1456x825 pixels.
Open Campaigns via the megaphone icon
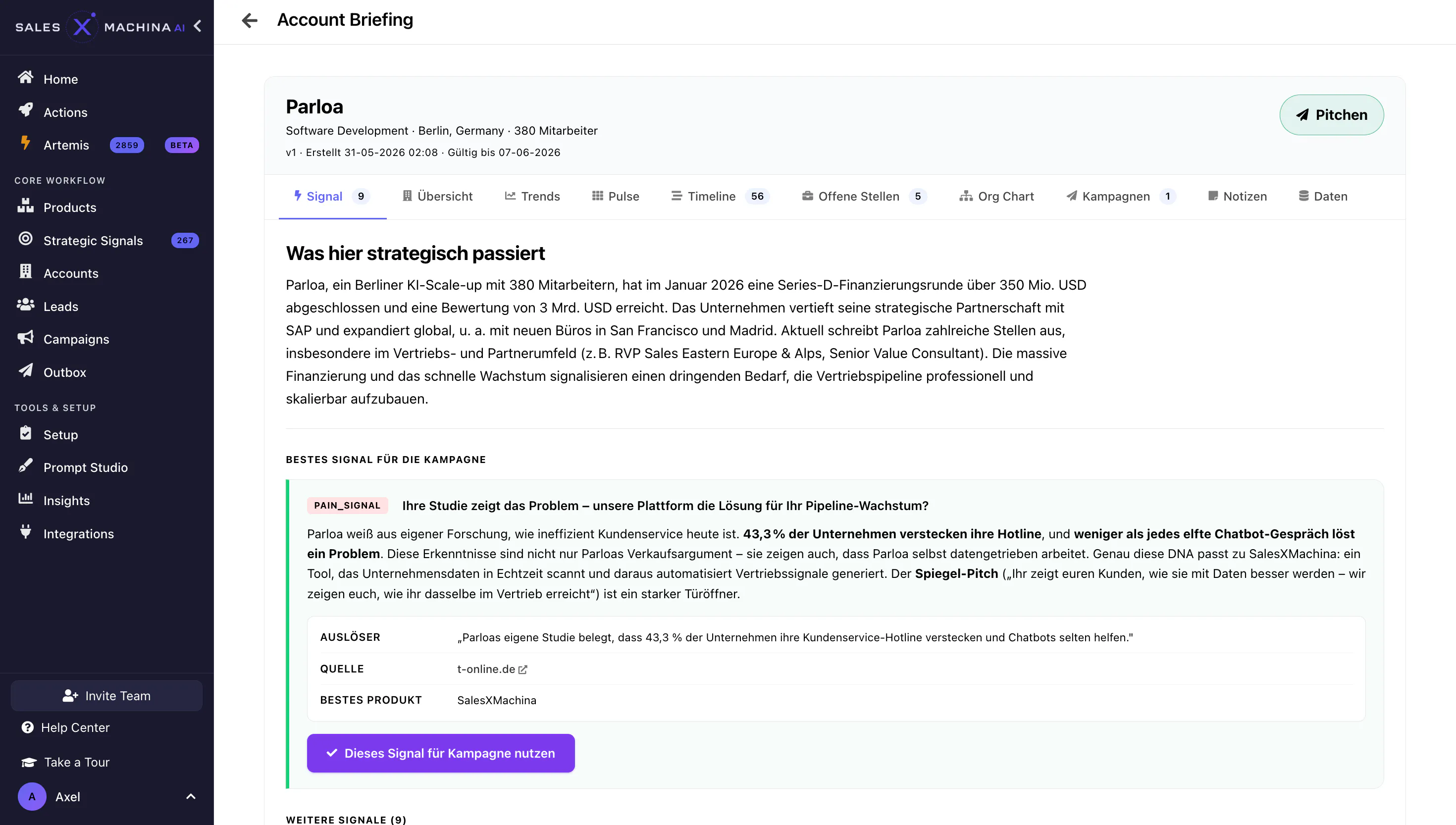click(x=25, y=338)
